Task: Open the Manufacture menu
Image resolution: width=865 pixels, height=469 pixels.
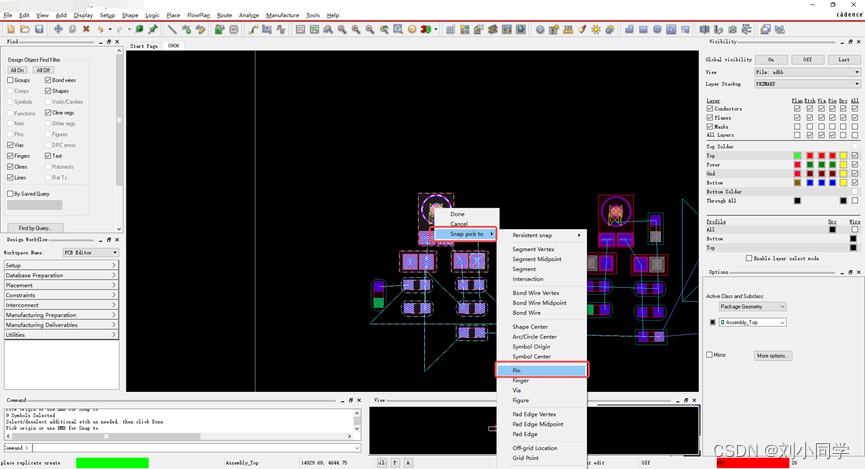Action: 282,15
